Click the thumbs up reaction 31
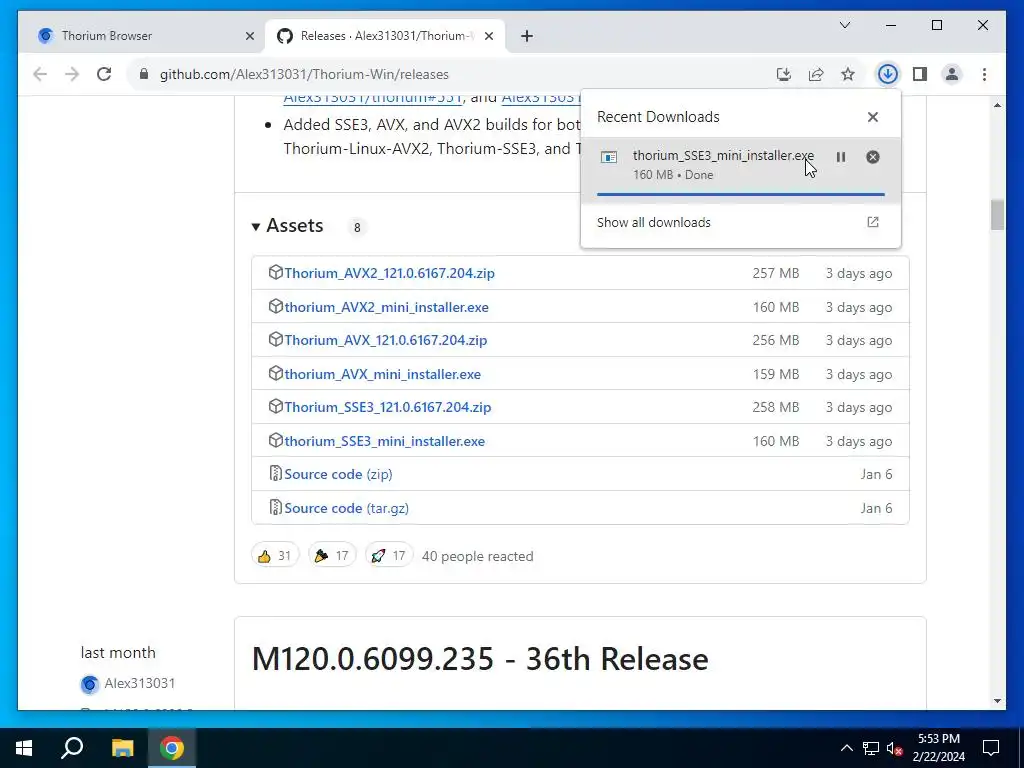The image size is (1024, 768). click(x=275, y=555)
